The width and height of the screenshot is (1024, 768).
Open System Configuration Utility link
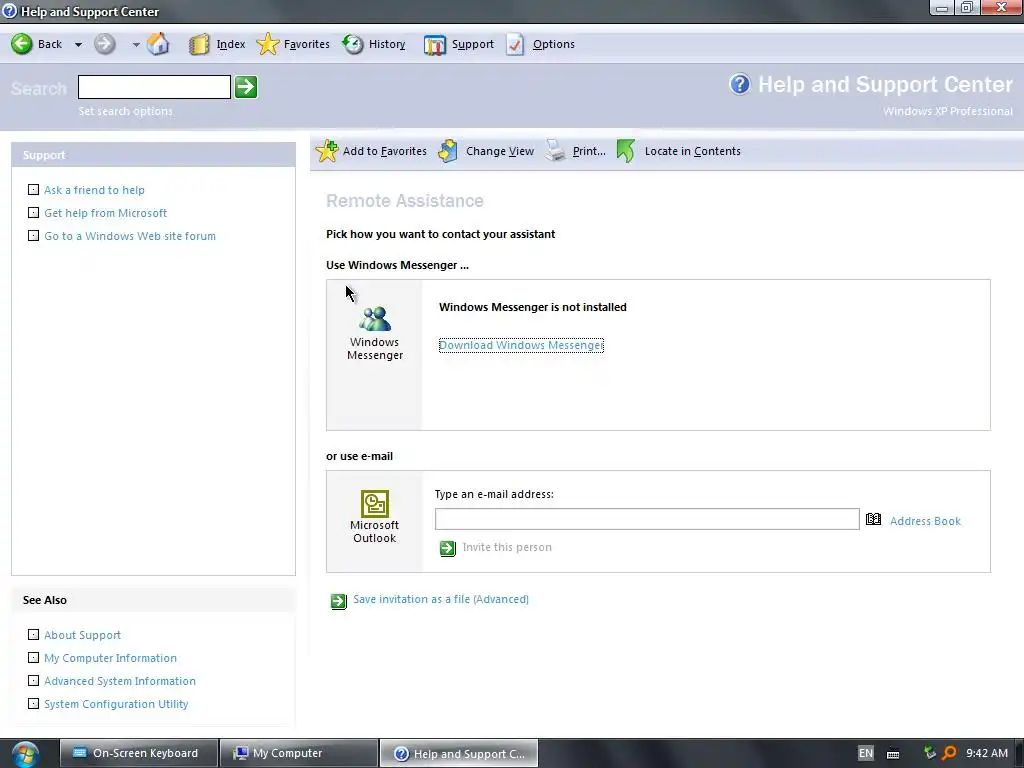[x=116, y=704]
